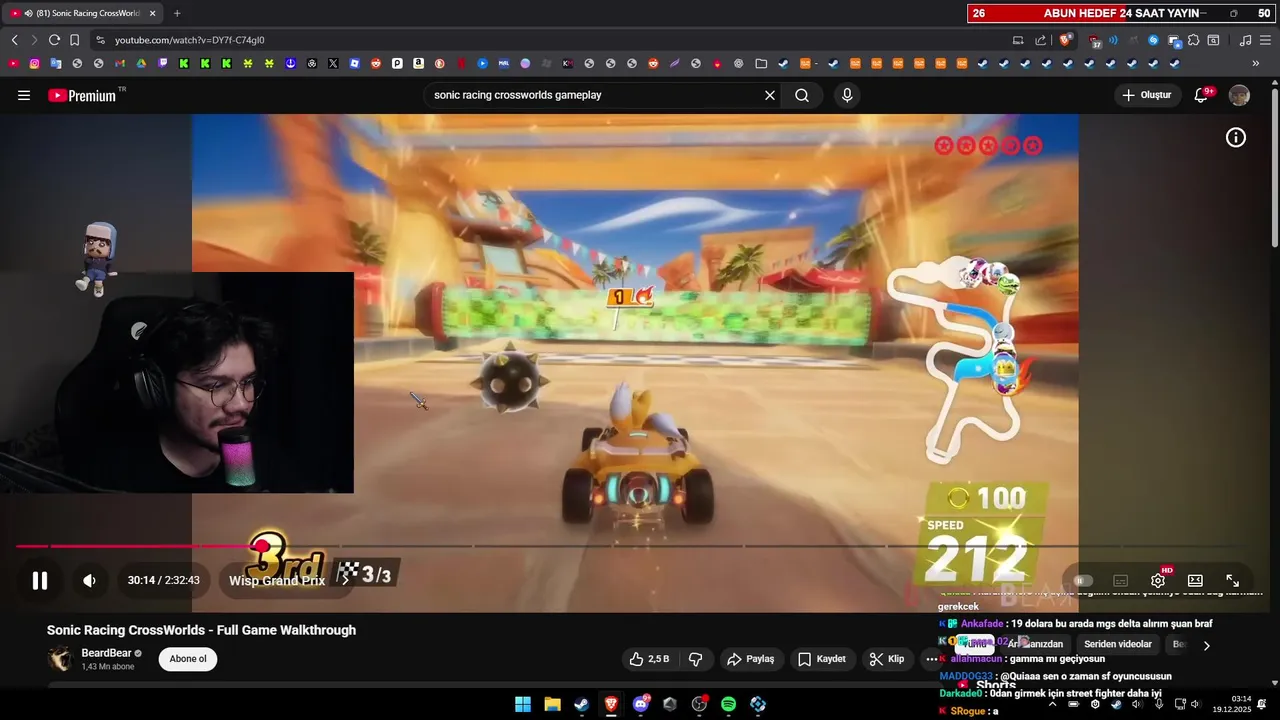This screenshot has height=720, width=1280.
Task: Open the X (Twitter) bookmark
Action: click(x=333, y=63)
